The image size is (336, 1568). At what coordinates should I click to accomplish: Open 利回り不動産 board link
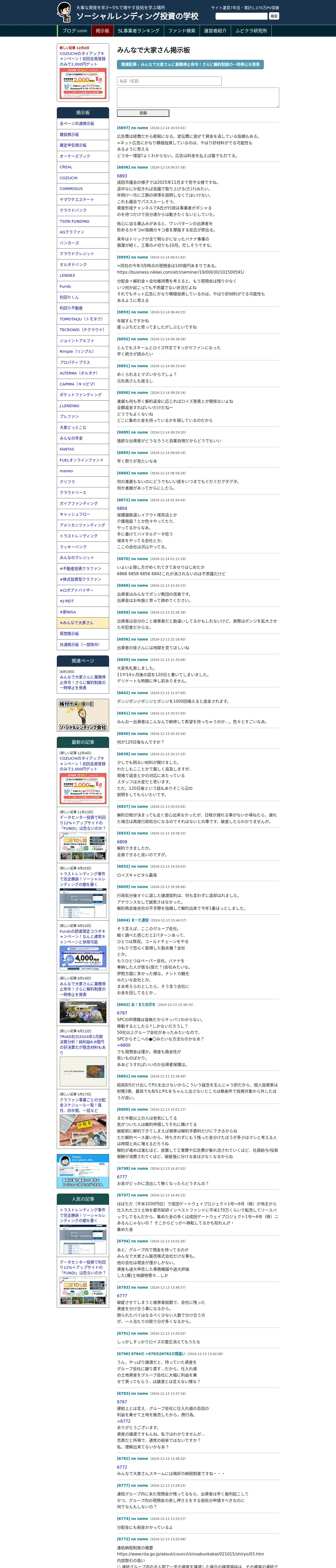(83, 308)
